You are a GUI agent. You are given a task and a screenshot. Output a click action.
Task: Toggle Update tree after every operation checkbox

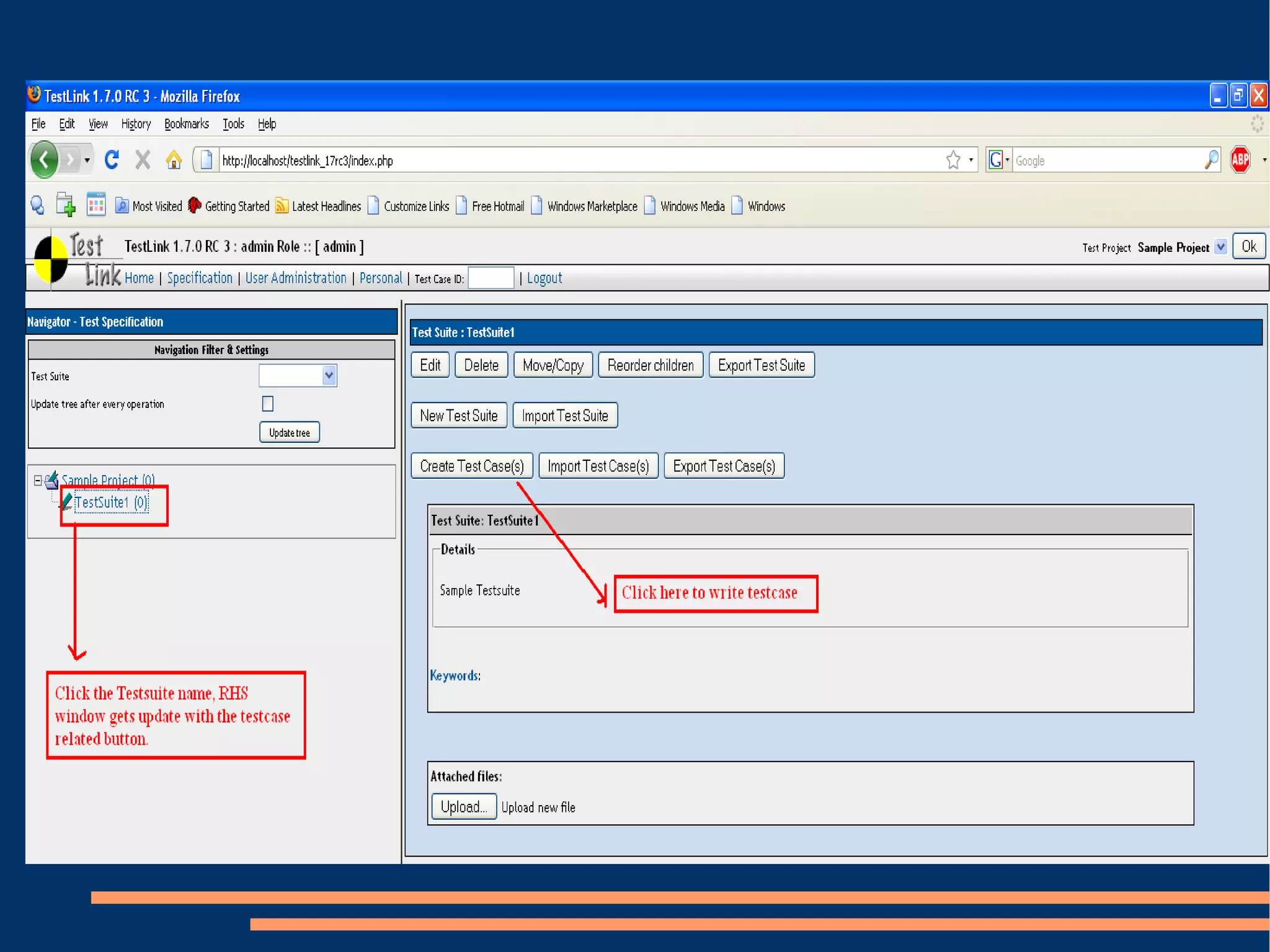coord(268,404)
